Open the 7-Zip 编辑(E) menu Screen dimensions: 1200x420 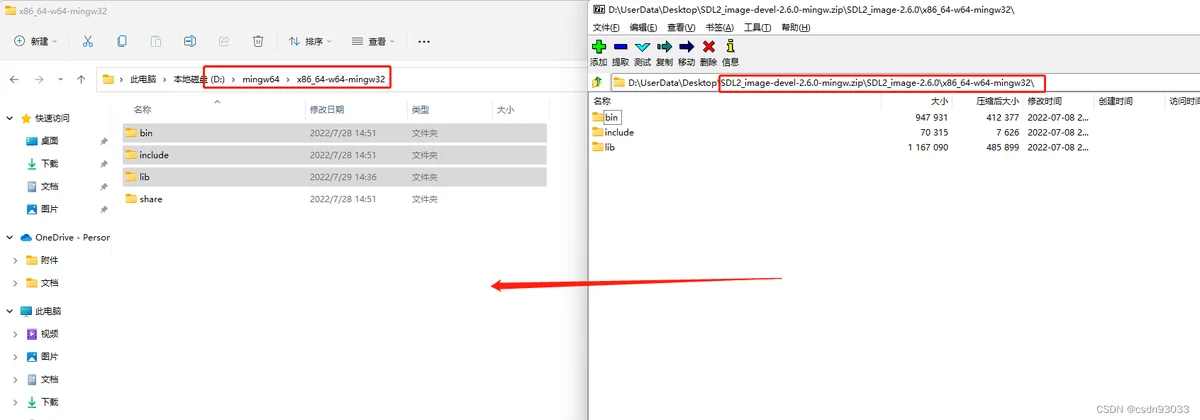(x=643, y=27)
